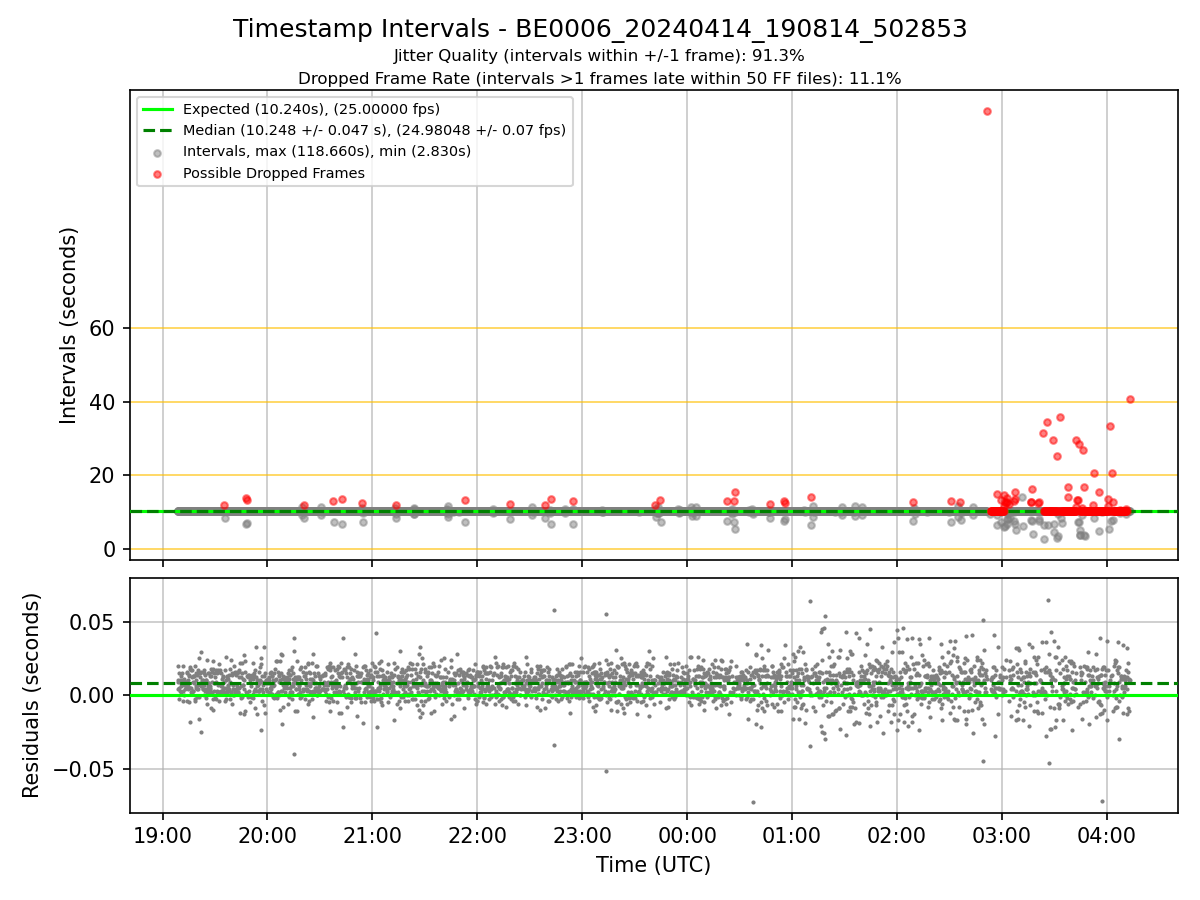Click the "19:00" time tick label

click(x=163, y=835)
